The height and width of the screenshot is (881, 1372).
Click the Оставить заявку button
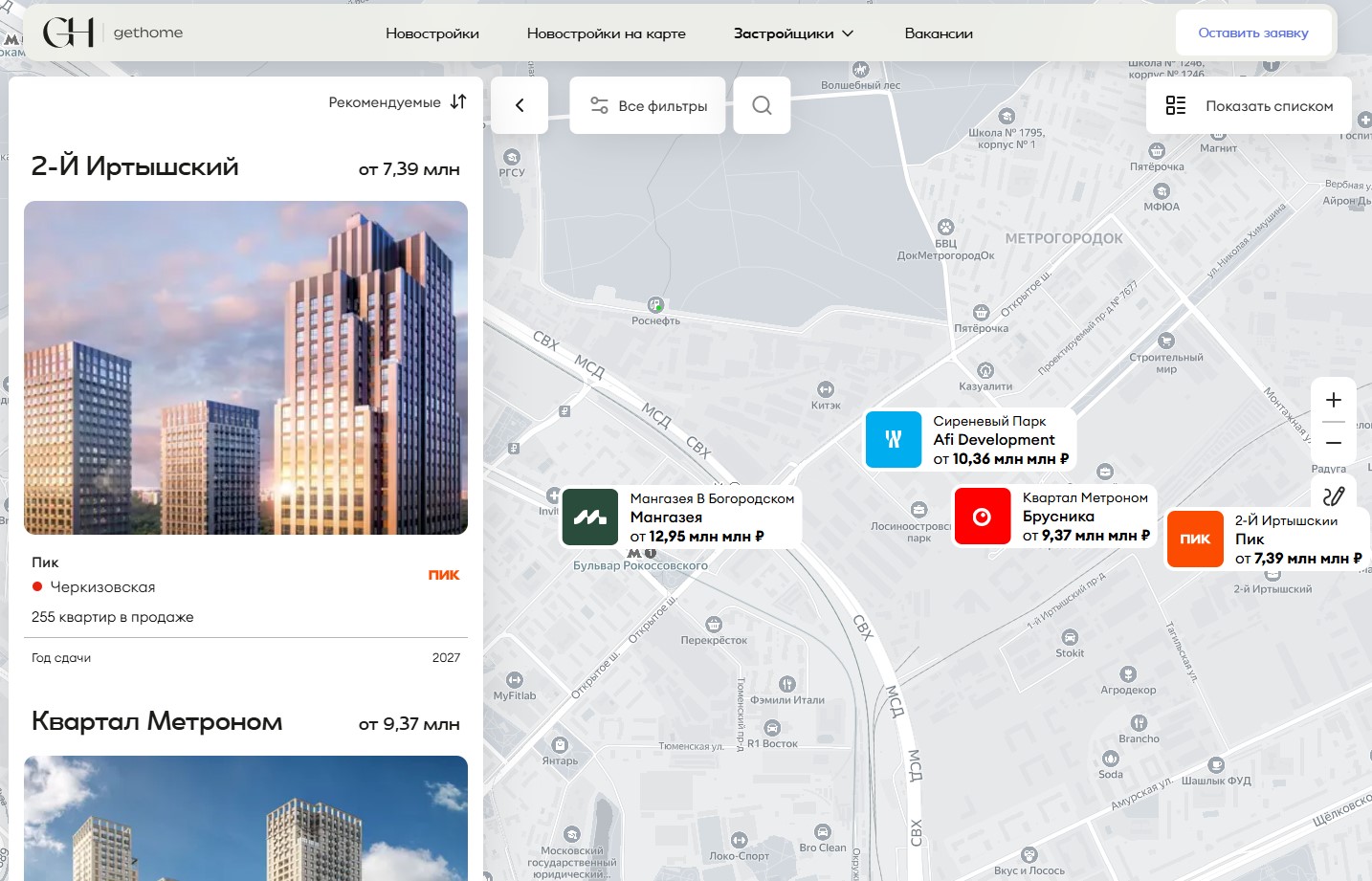pos(1253,33)
